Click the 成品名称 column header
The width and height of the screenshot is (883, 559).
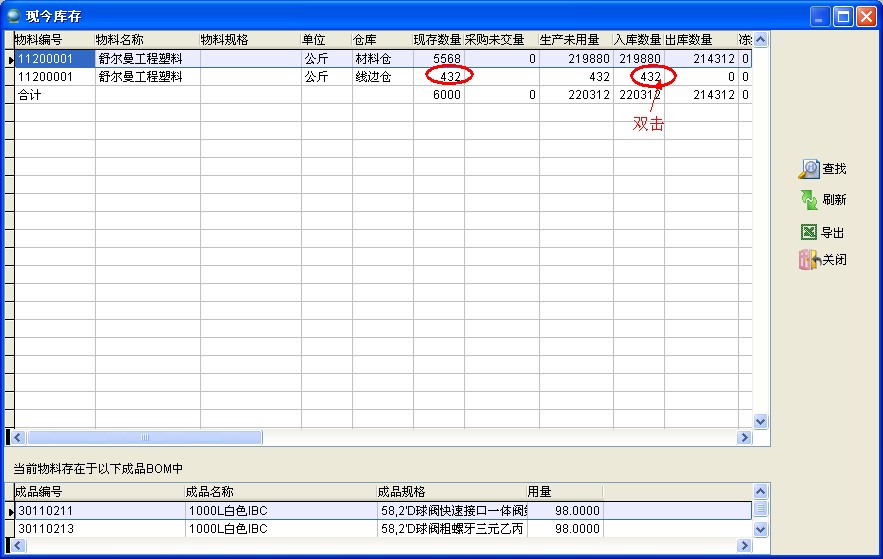click(280, 491)
